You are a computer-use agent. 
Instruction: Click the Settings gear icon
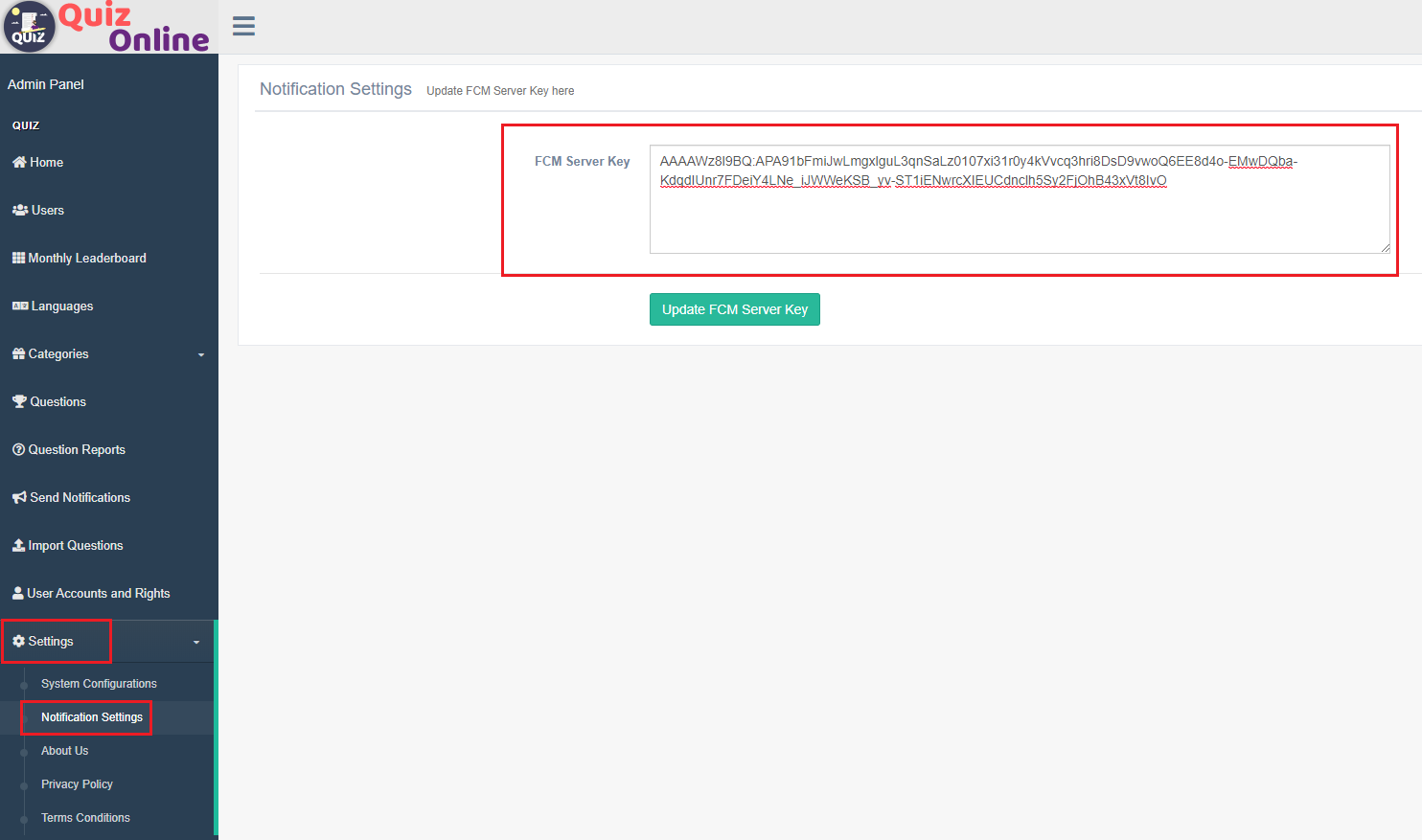[18, 641]
